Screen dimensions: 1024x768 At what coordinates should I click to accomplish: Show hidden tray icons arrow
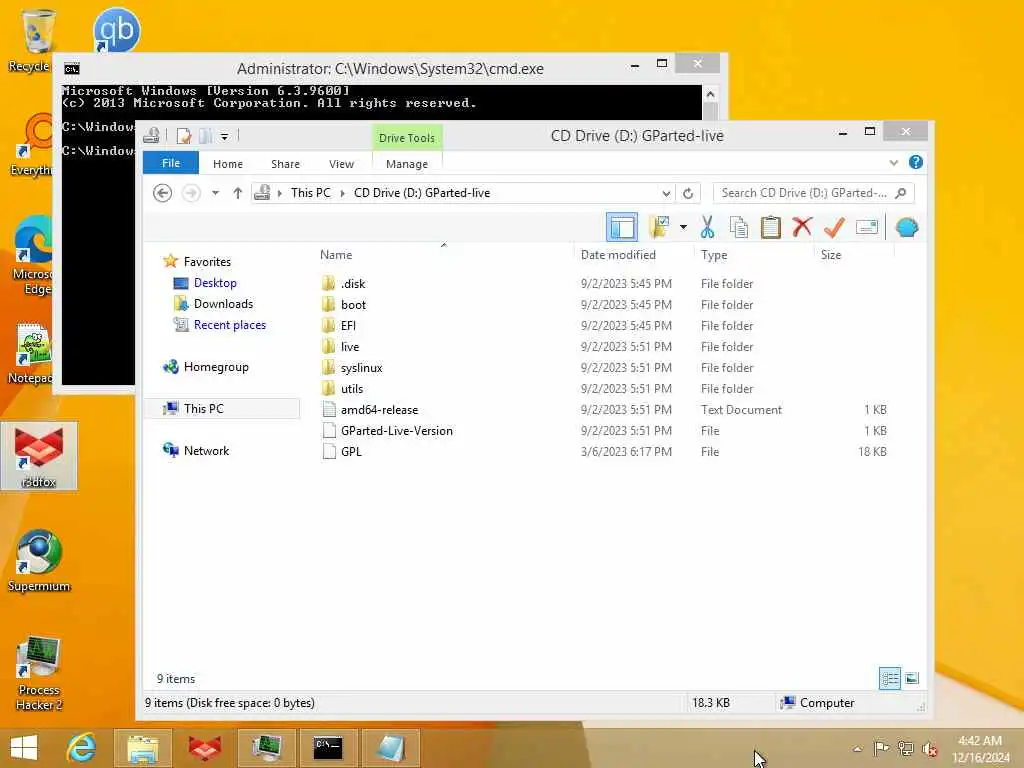[857, 748]
